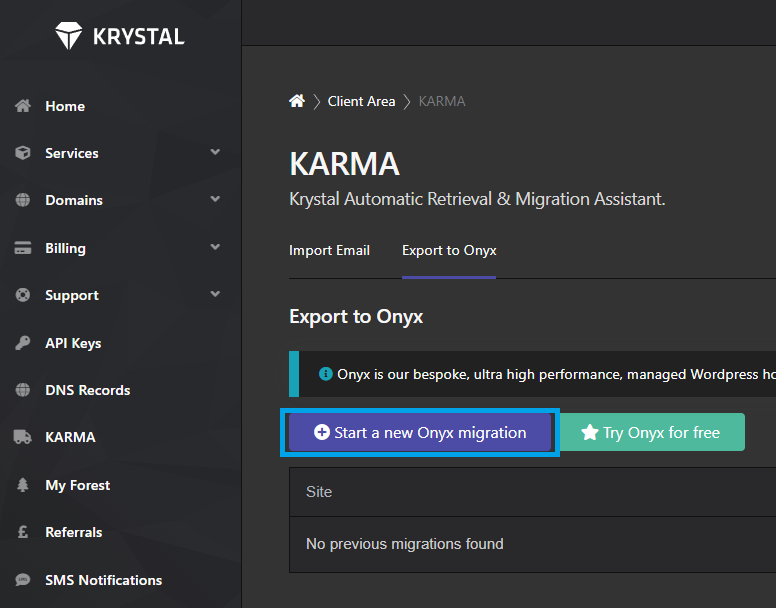Viewport: 776px width, 608px height.
Task: Click the Home house icon in sidebar
Action: pos(23,106)
